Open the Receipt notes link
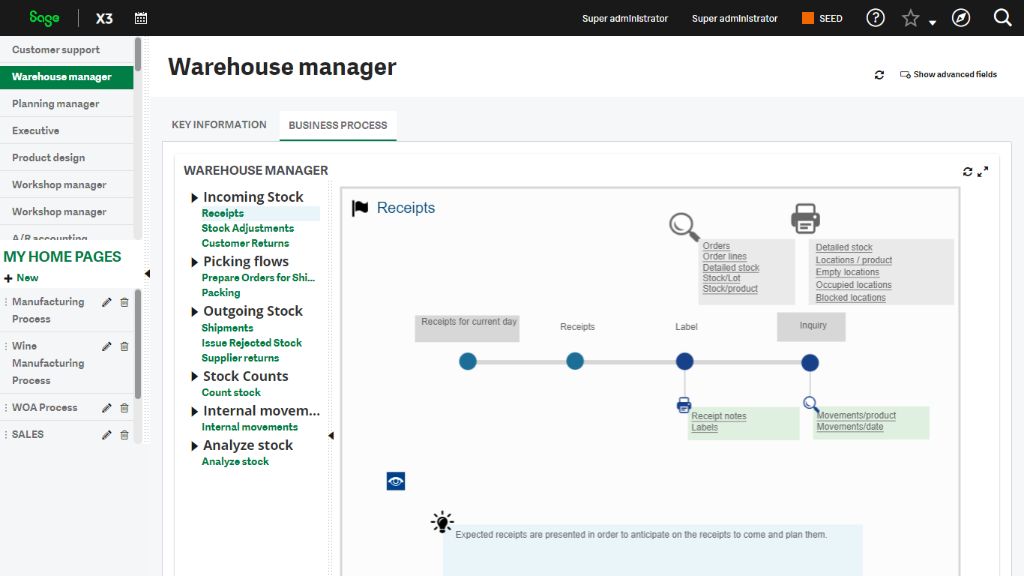This screenshot has width=1024, height=576. tap(718, 416)
